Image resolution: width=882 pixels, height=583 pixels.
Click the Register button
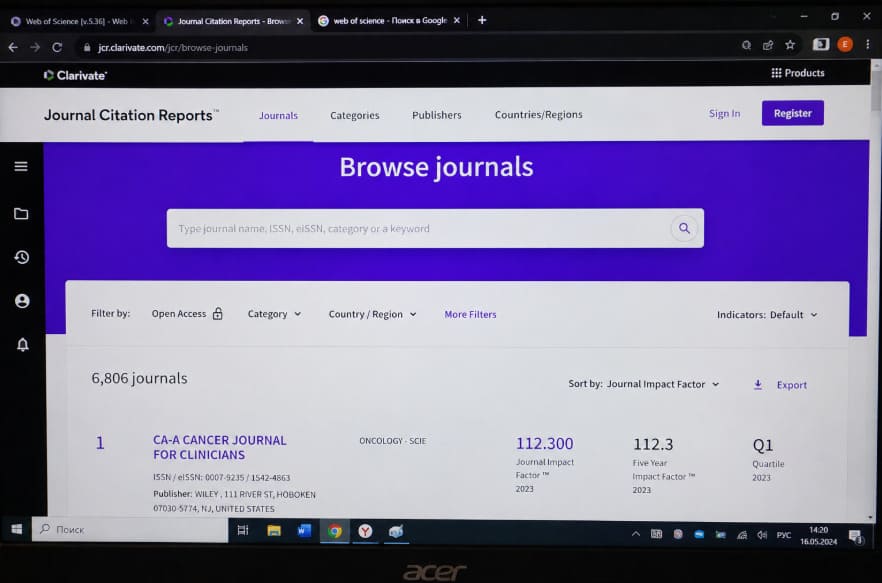coord(793,113)
